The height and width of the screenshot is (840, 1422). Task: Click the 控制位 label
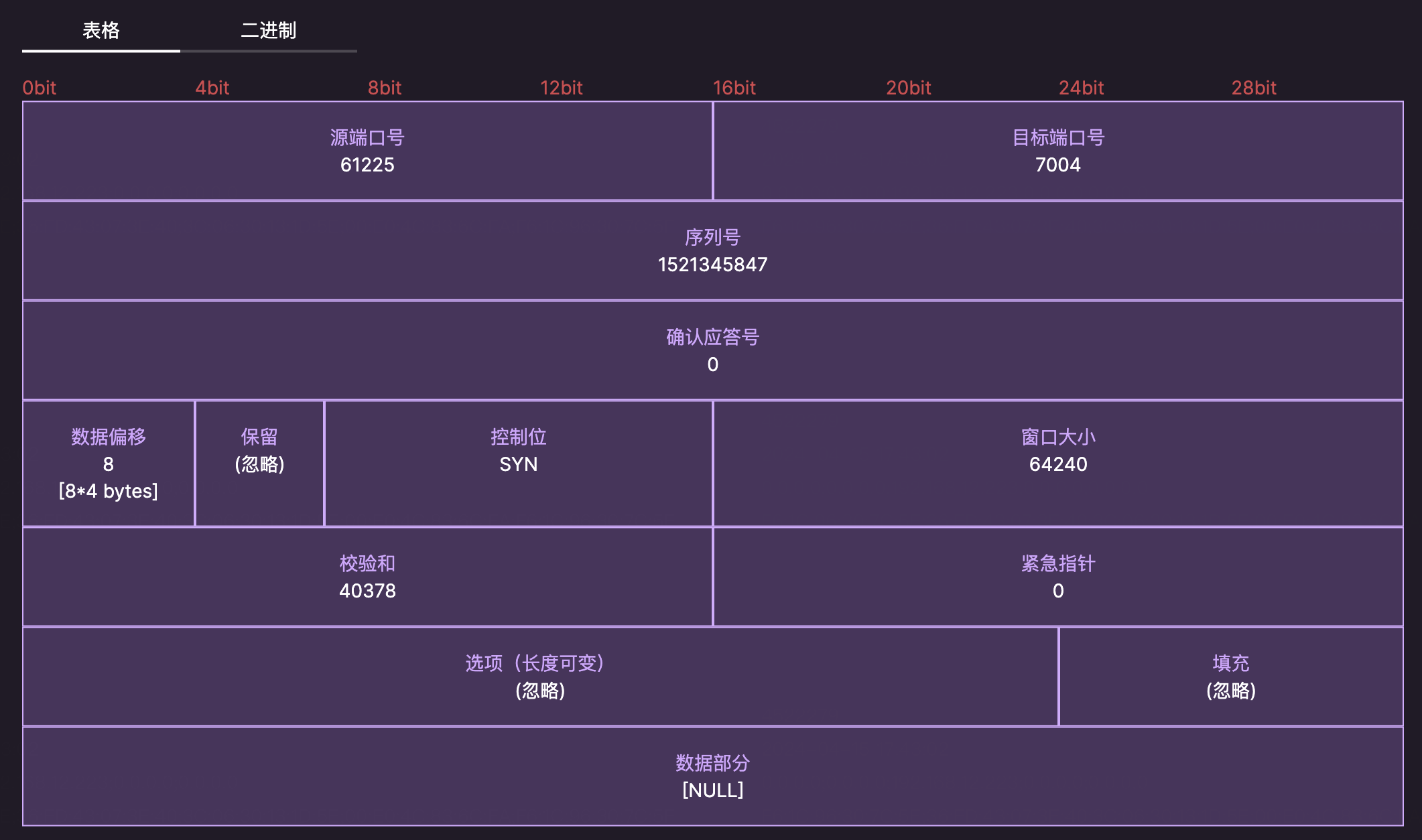519,437
